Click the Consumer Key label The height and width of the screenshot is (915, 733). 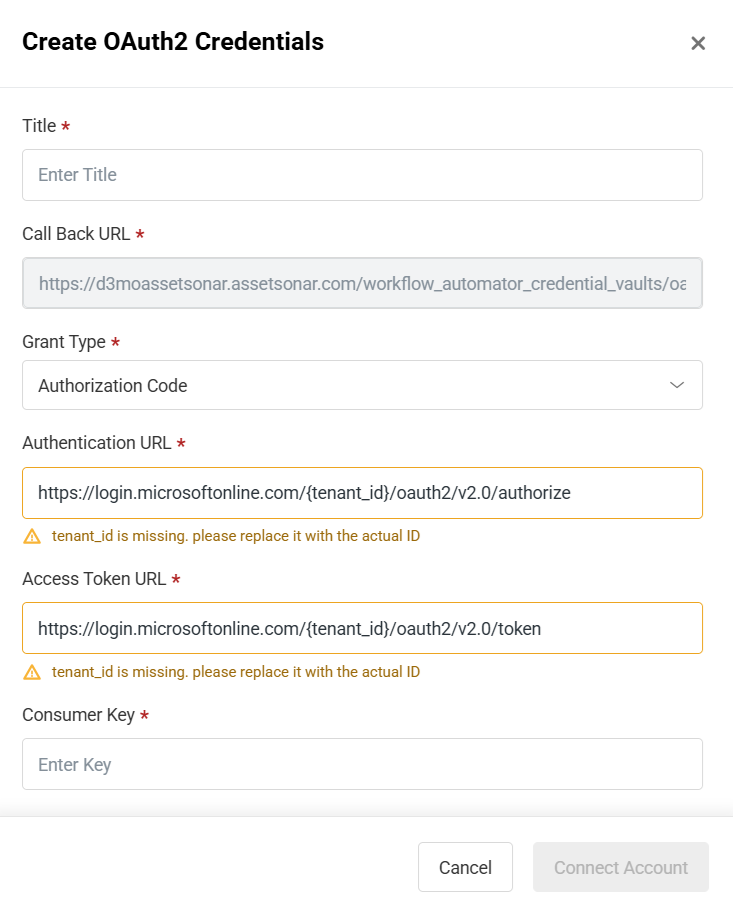78,715
